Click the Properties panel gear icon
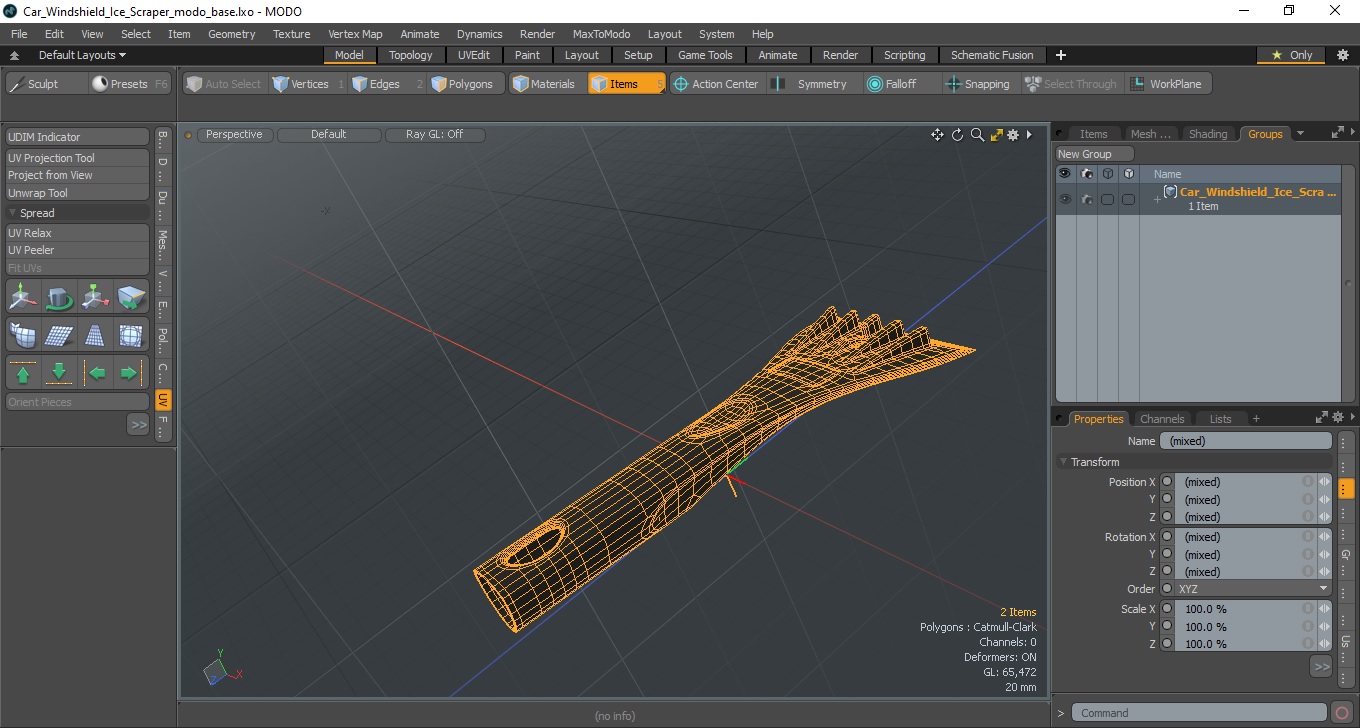This screenshot has height=728, width=1360. click(1337, 418)
